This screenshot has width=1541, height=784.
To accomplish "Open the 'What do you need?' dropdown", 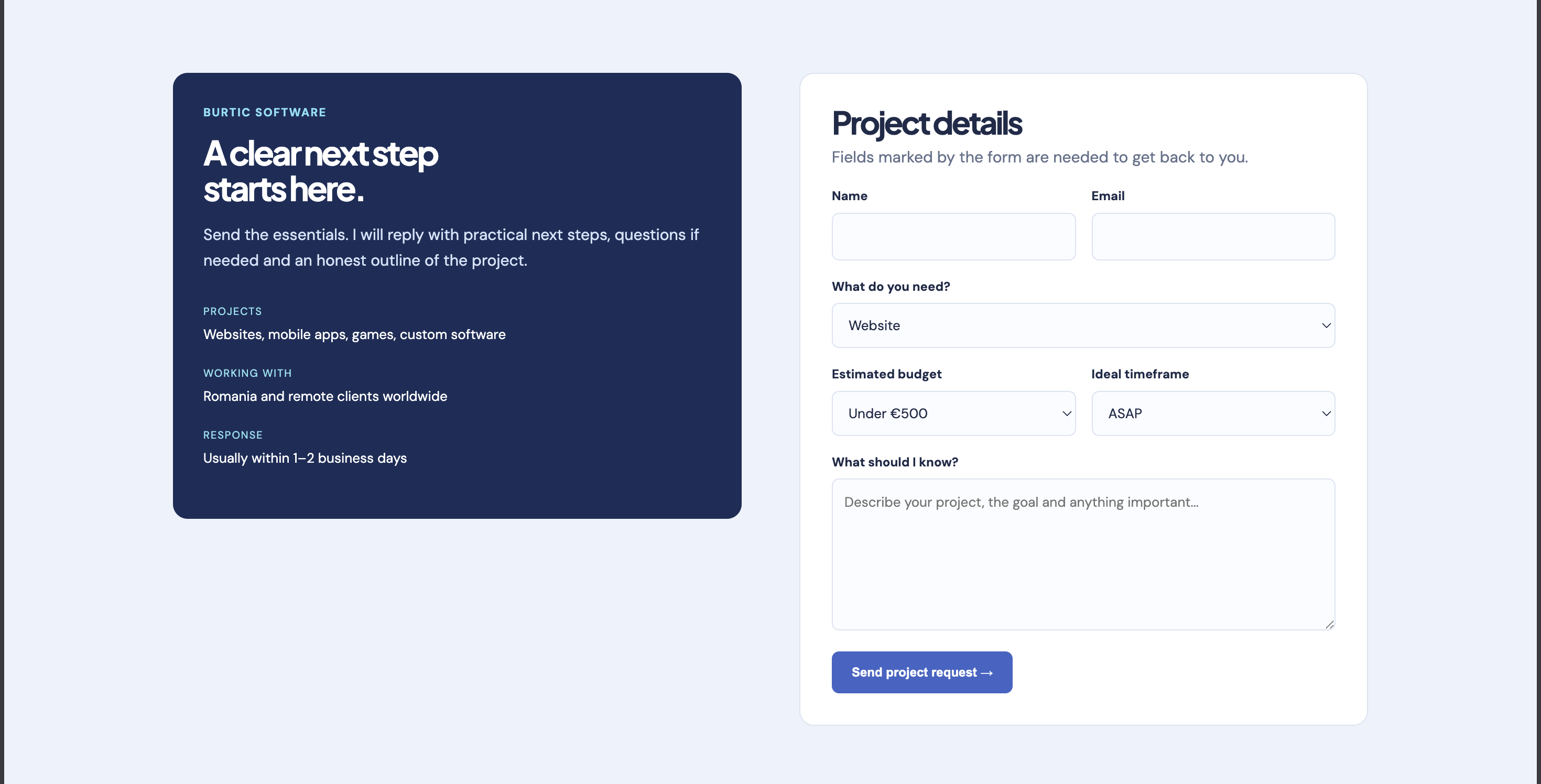I will (1083, 325).
